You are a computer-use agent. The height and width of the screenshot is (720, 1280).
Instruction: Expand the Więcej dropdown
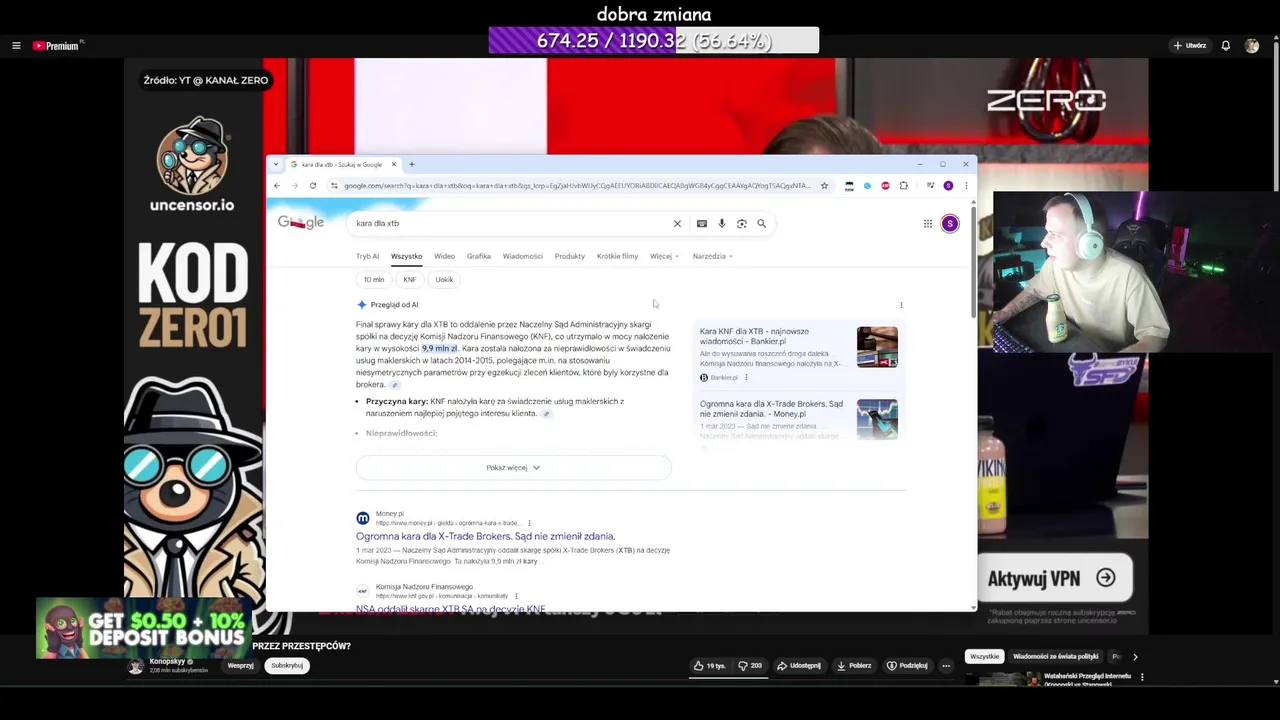point(664,256)
